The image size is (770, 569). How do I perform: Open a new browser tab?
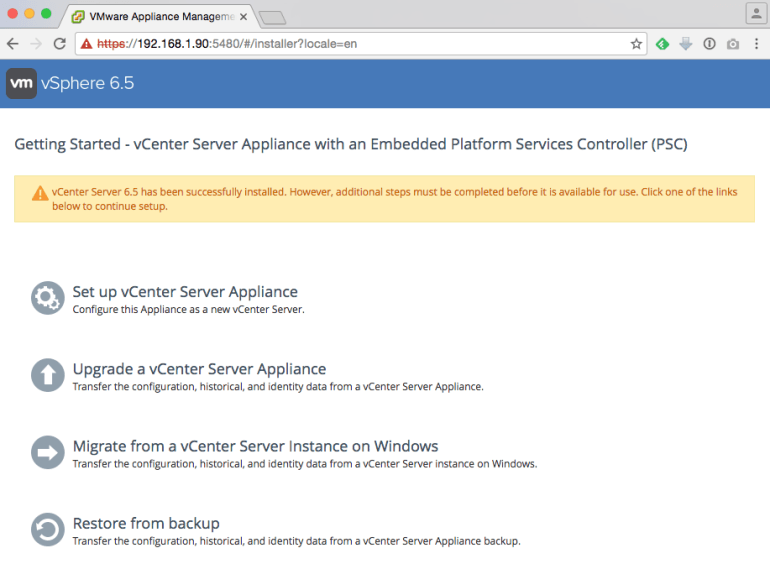click(272, 17)
